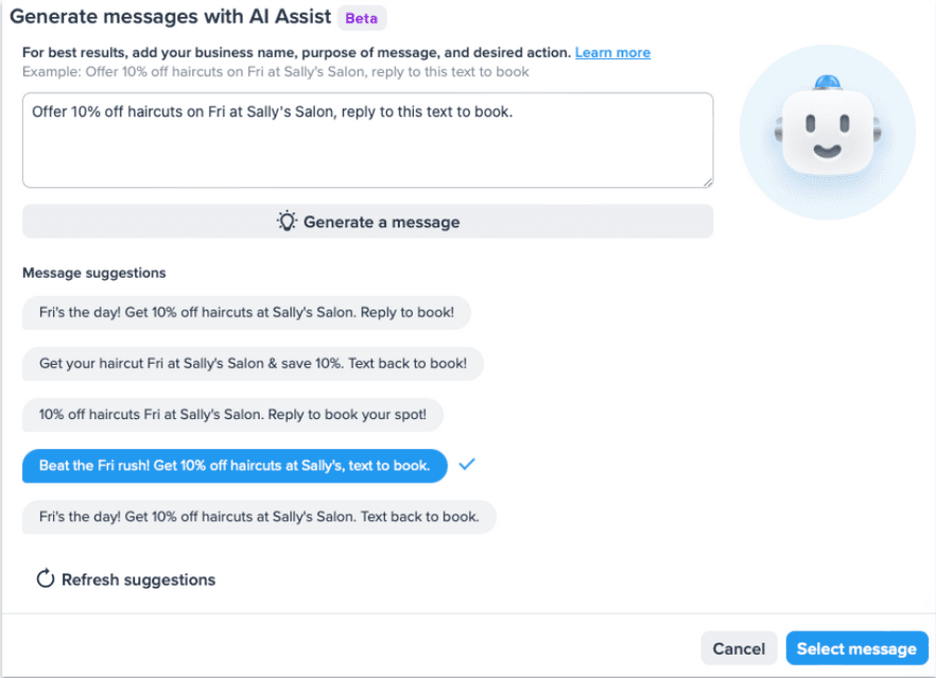The image size is (936, 678).
Task: Select the highlighted "Beat the Fri rush!" suggestion
Action: click(234, 465)
